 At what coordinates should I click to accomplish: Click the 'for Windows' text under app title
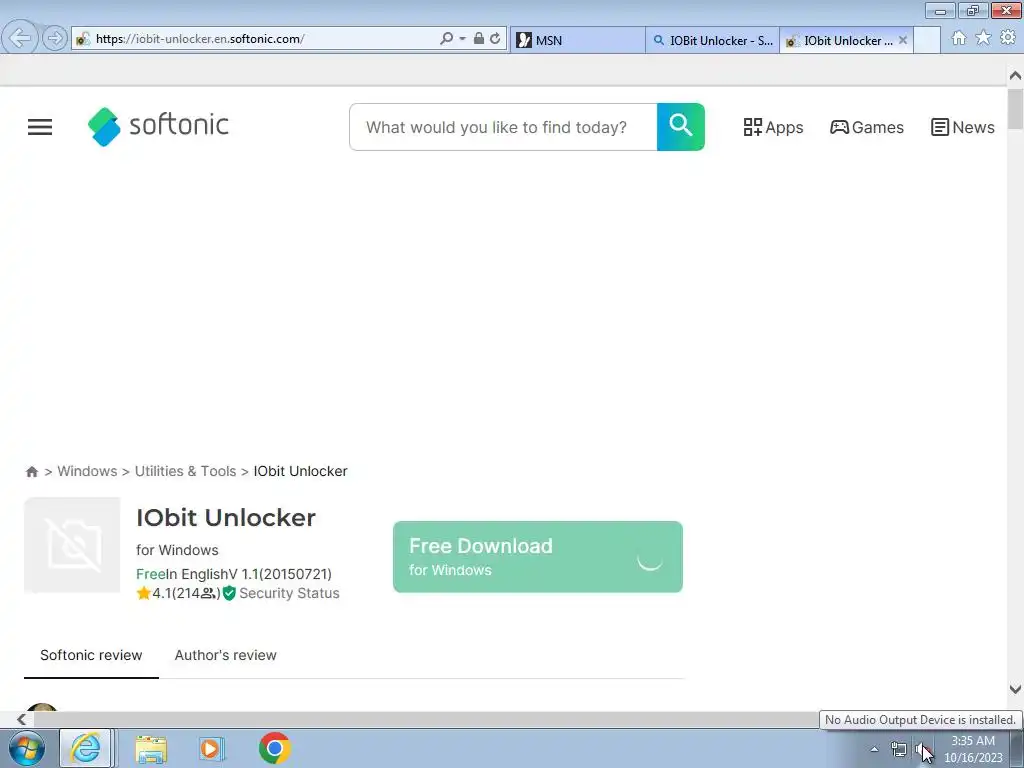coord(177,550)
